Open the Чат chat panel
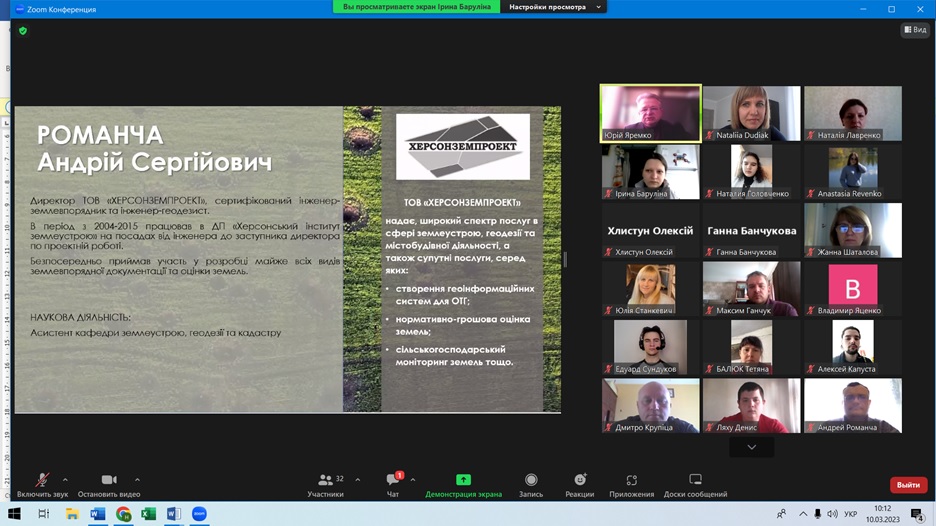This screenshot has height=526, width=936. coord(393,484)
